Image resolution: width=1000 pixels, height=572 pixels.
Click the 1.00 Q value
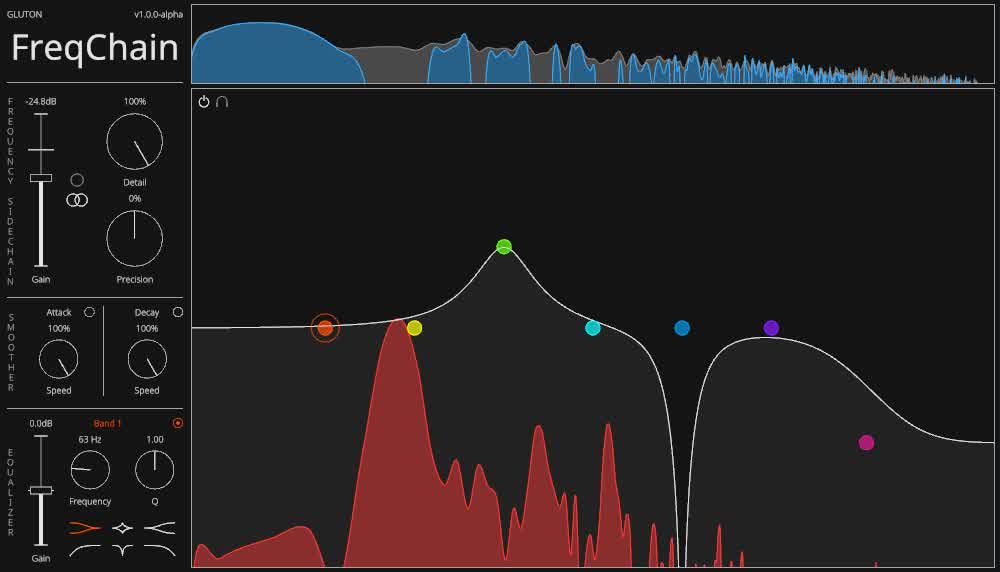pyautogui.click(x=155, y=439)
